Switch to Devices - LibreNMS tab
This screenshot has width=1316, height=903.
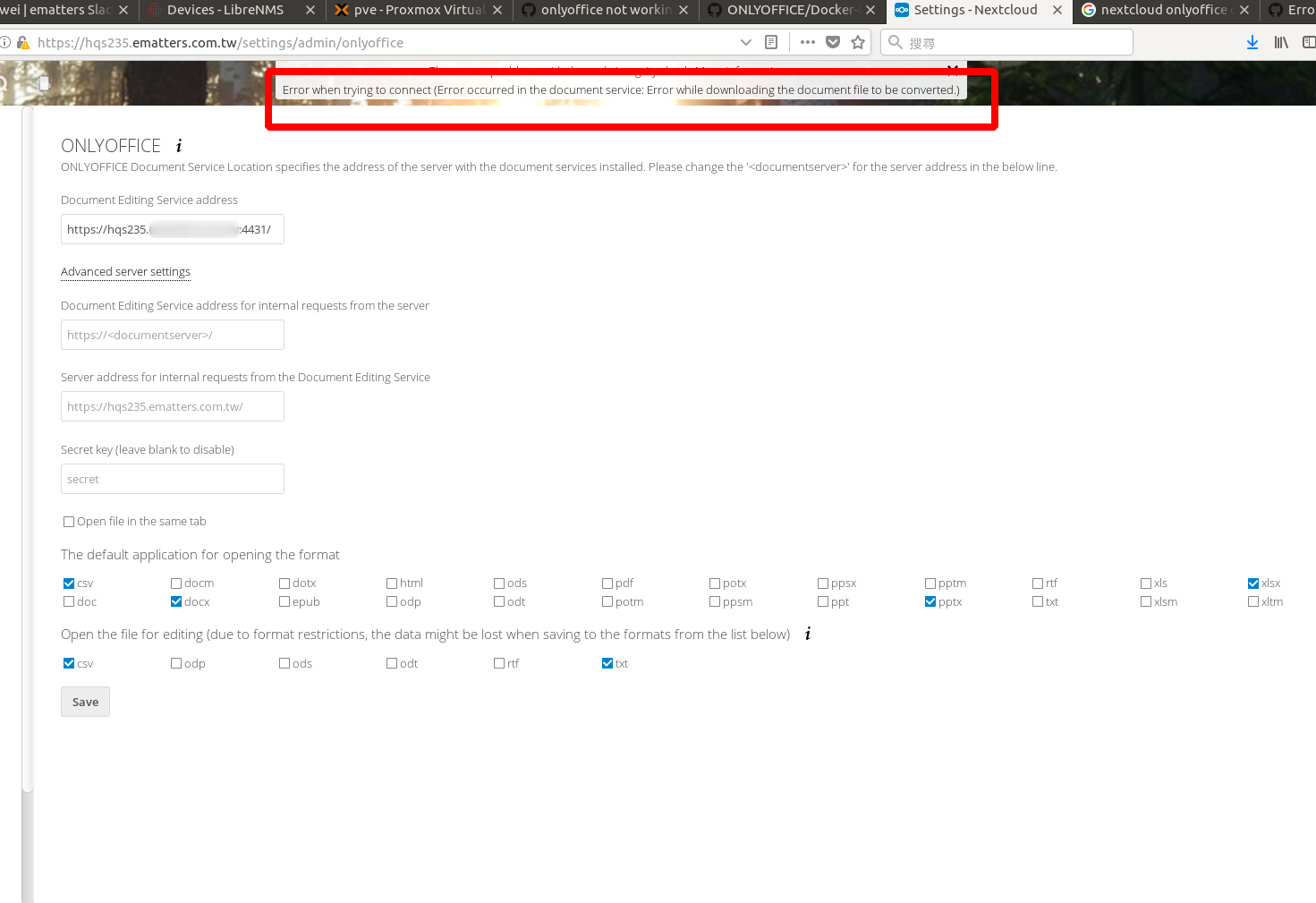pyautogui.click(x=225, y=10)
